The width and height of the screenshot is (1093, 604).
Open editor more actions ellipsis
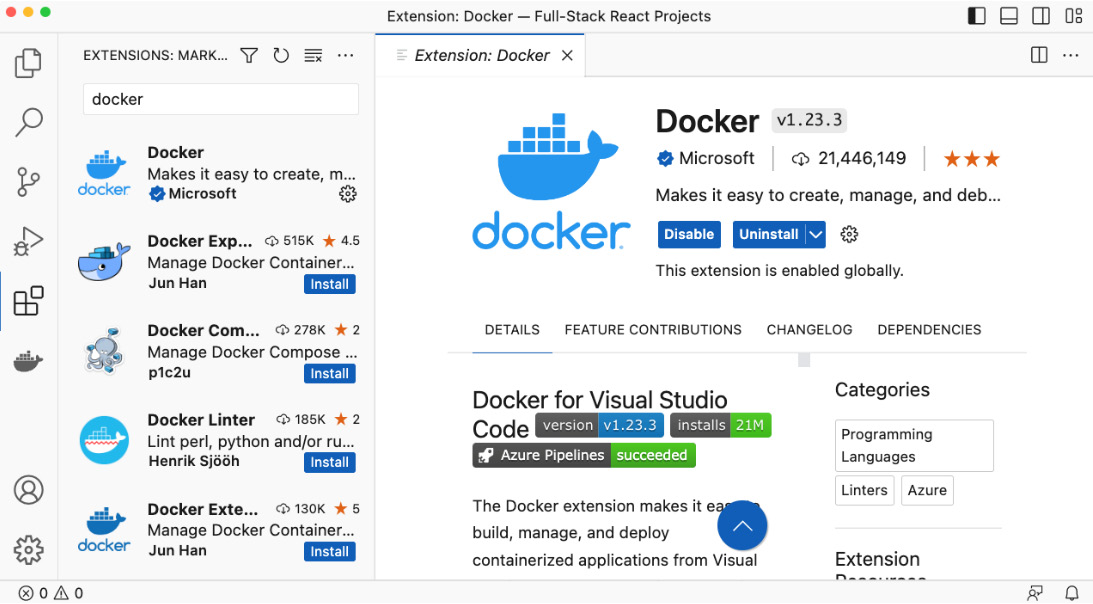(x=1071, y=55)
